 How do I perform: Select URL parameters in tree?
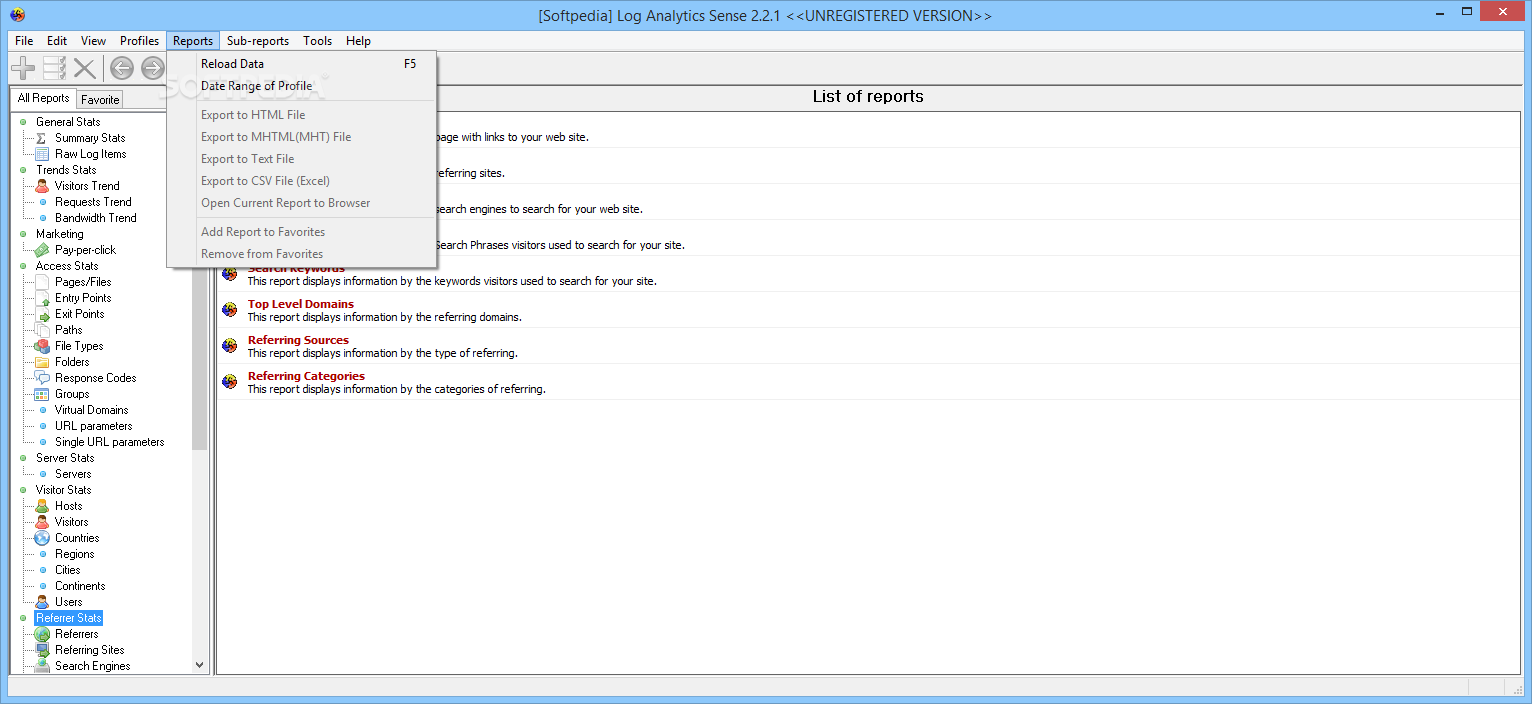tap(94, 426)
